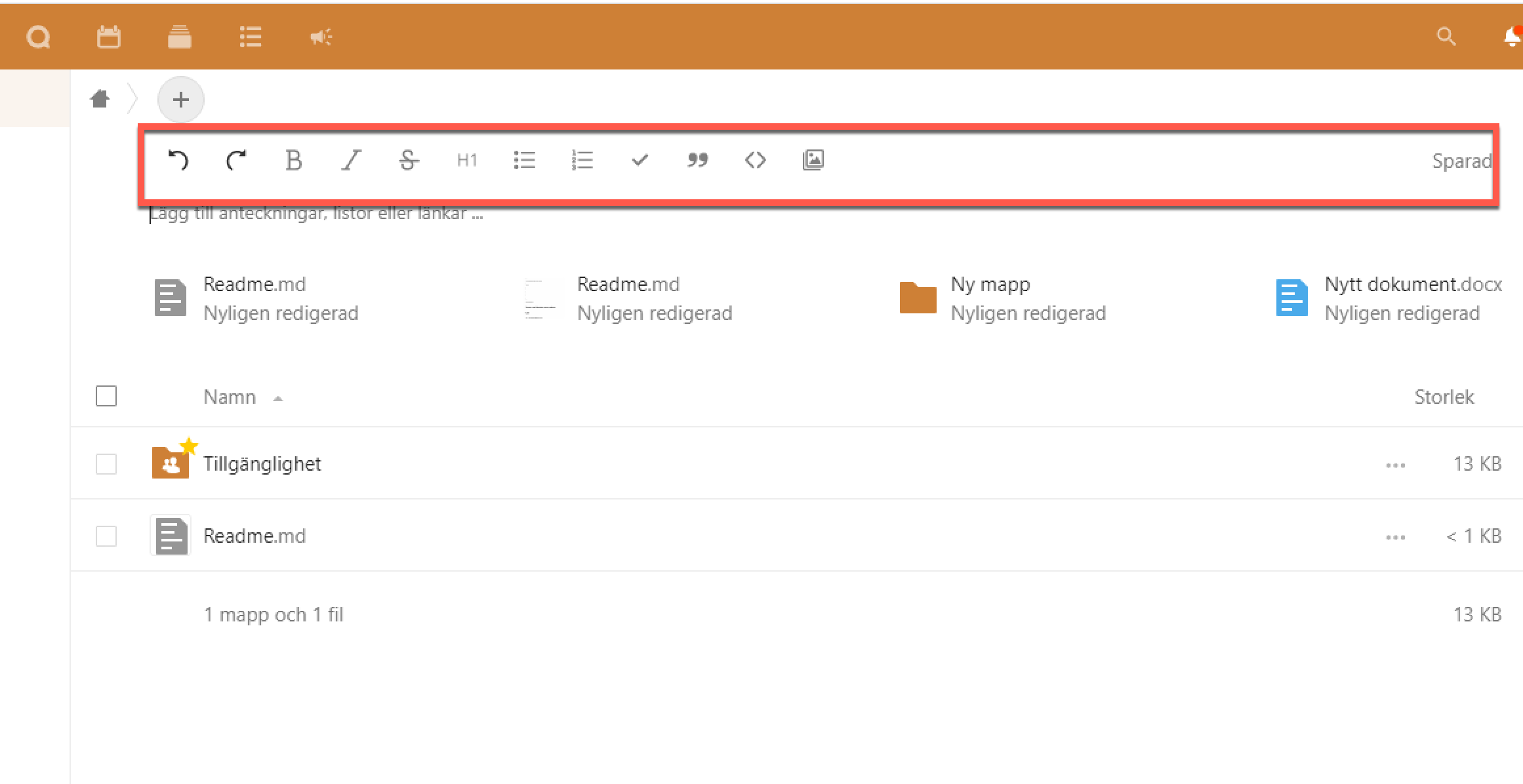This screenshot has height=784, width=1523.
Task: Insert a blockquote
Action: tap(697, 160)
